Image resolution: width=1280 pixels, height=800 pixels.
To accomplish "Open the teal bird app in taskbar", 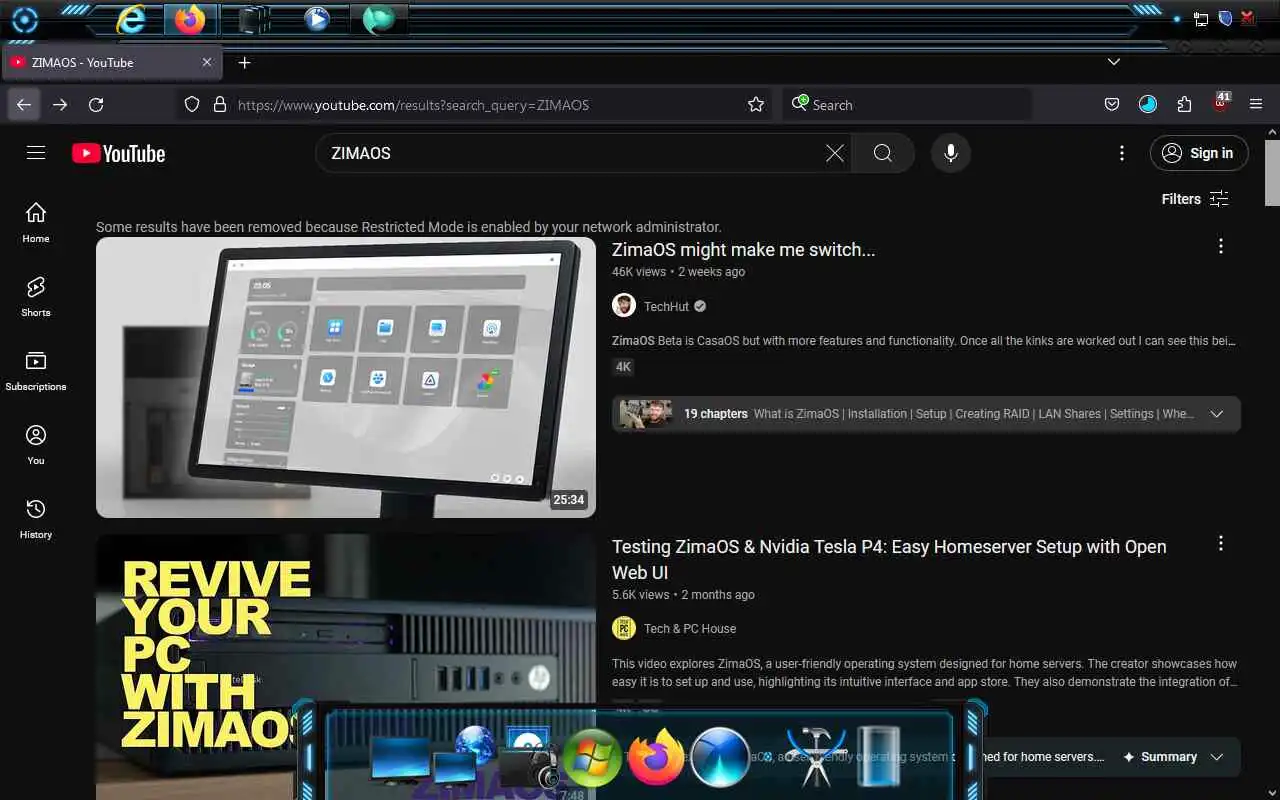I will tap(378, 19).
